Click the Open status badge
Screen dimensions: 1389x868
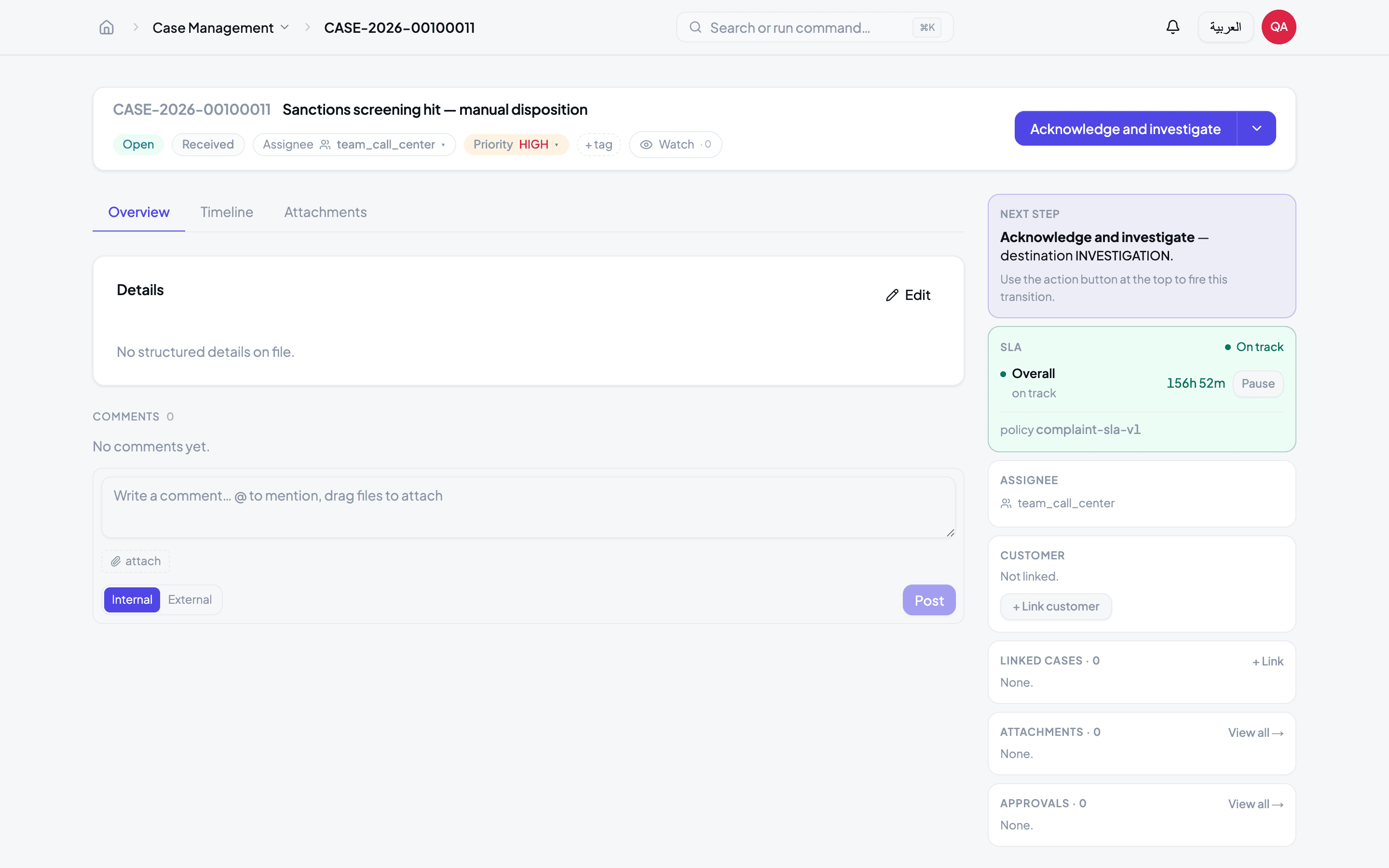click(138, 145)
